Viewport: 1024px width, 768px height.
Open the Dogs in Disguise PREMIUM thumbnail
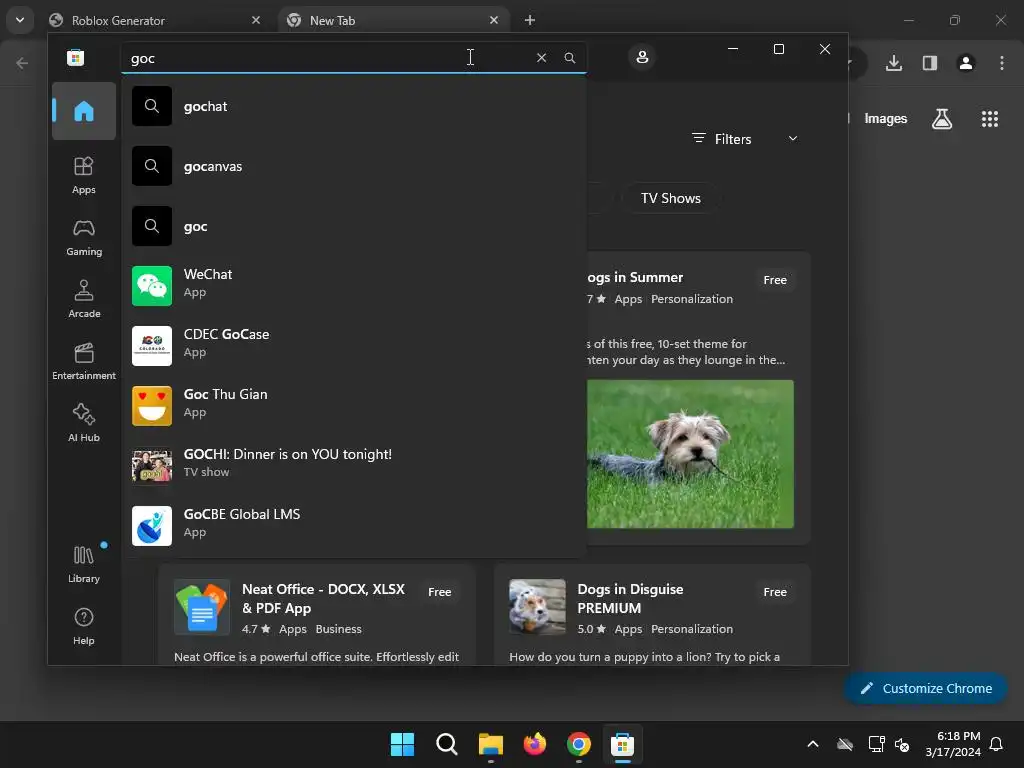coord(537,607)
